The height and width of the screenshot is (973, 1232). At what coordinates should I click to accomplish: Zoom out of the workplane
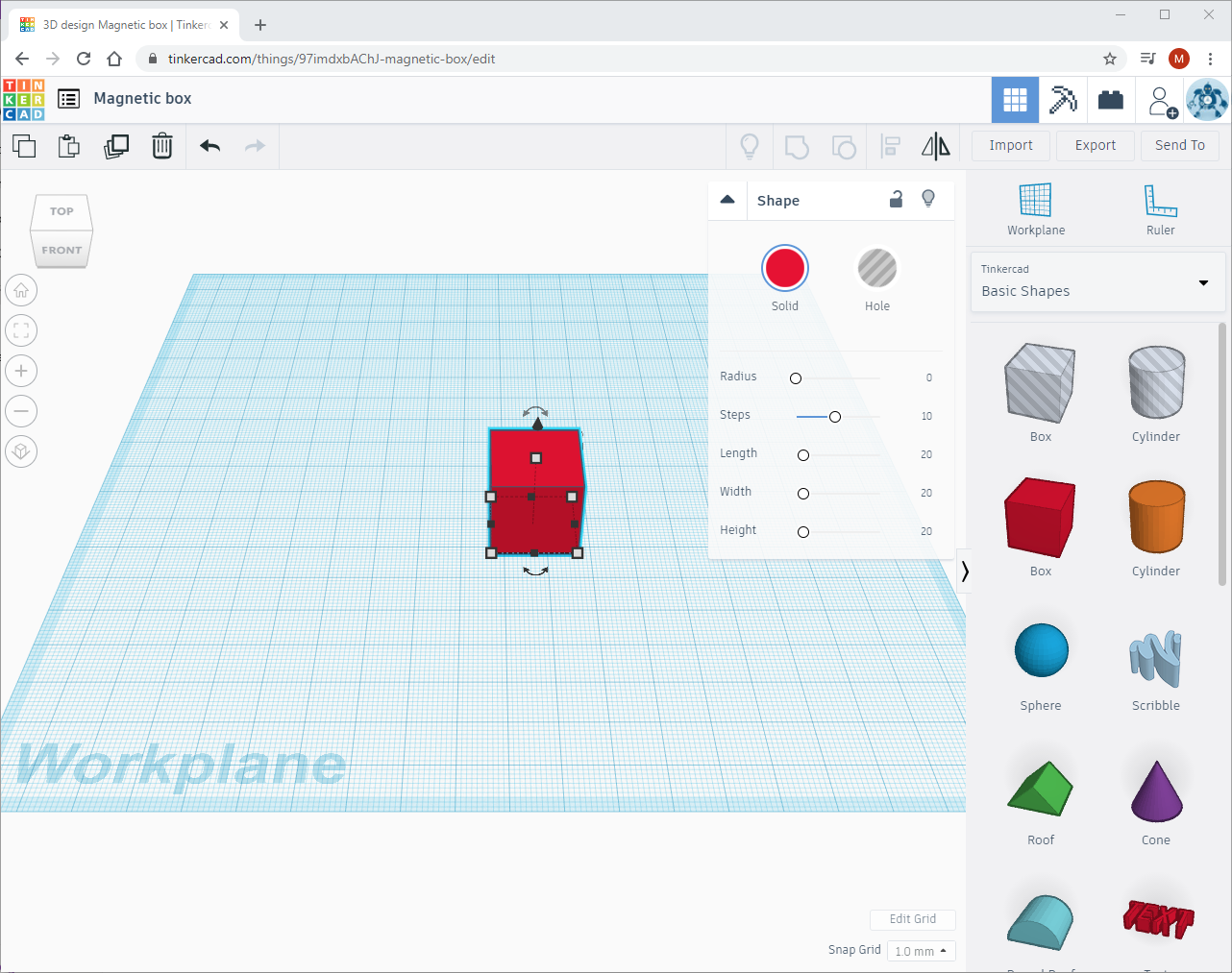point(21,411)
